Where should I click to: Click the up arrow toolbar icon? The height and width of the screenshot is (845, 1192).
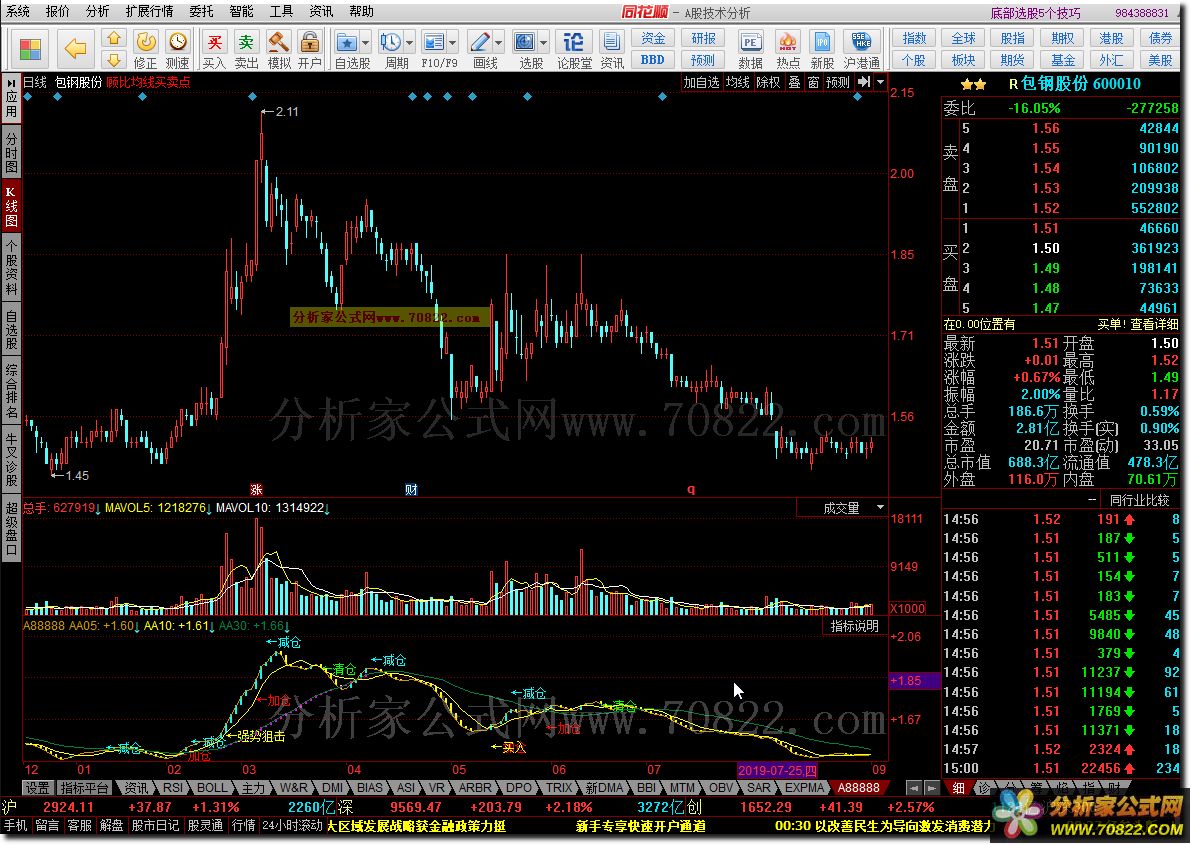(113, 38)
